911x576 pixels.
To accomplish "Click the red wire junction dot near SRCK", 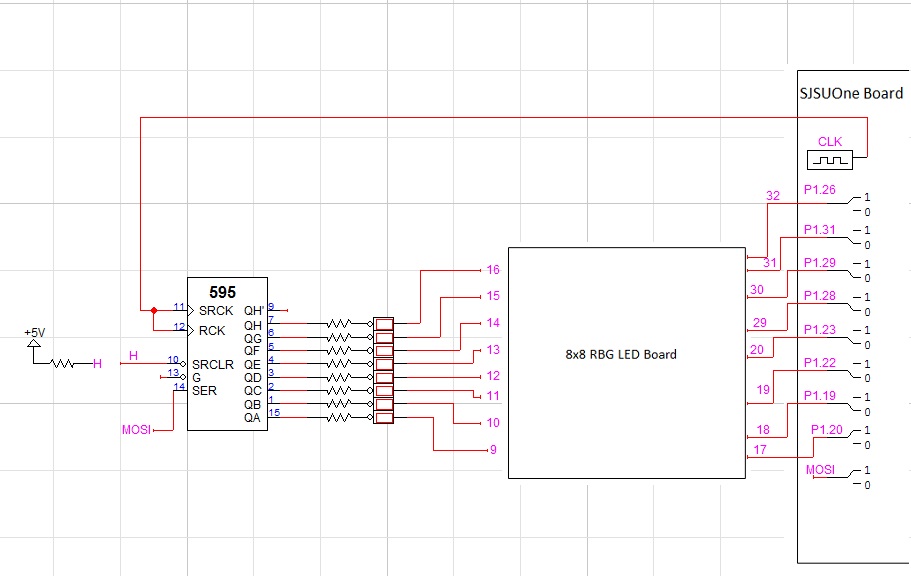I will click(x=154, y=310).
